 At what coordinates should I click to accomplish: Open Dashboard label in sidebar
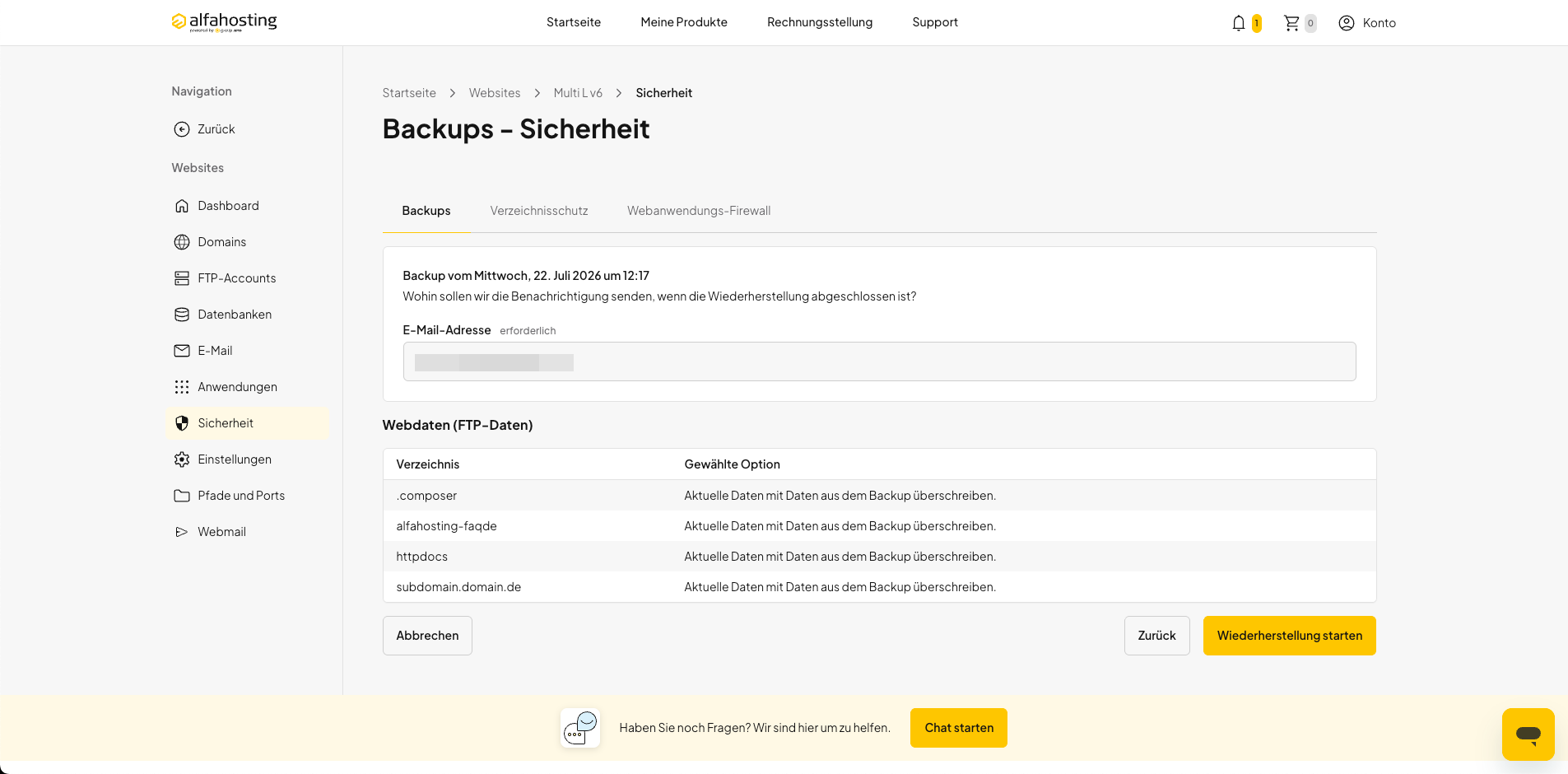click(x=228, y=206)
